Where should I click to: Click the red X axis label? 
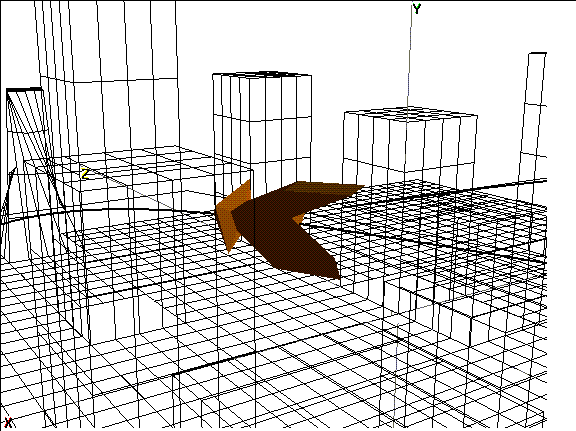(8, 423)
